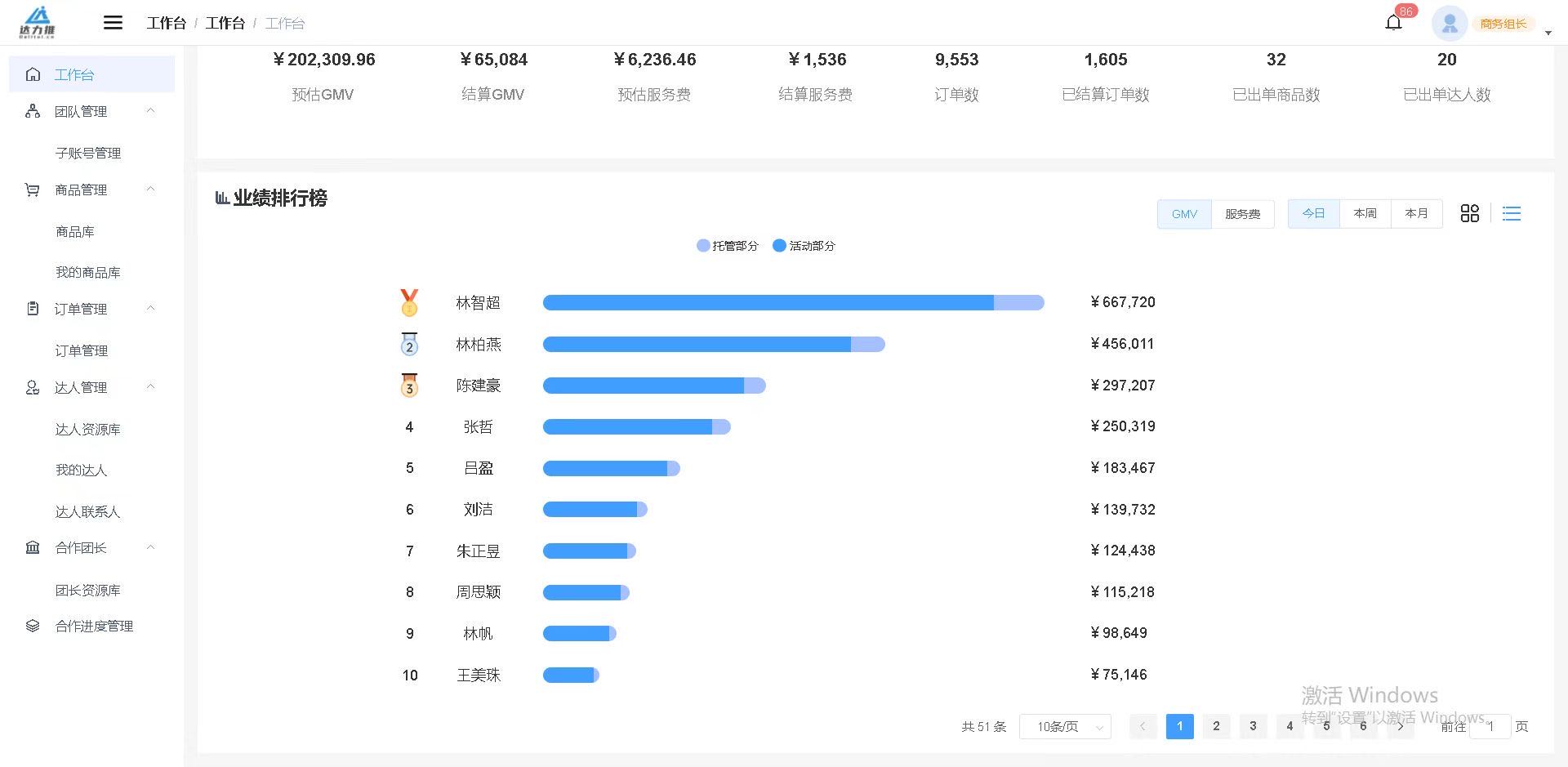Click the 合作进度管理 layers icon
Screen dimensions: 1568x767
[x=33, y=626]
